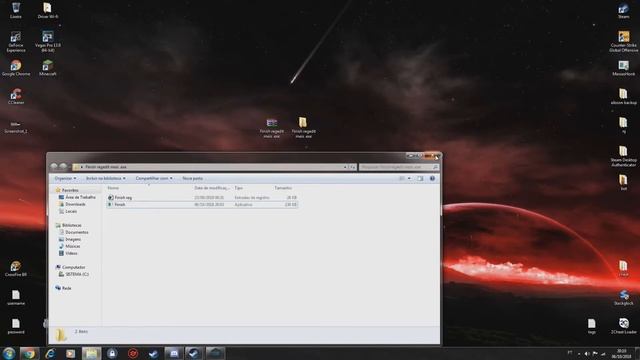Viewport: 640px width, 360px height.
Task: Open the Organizar dropdown menu
Action: 65,178
